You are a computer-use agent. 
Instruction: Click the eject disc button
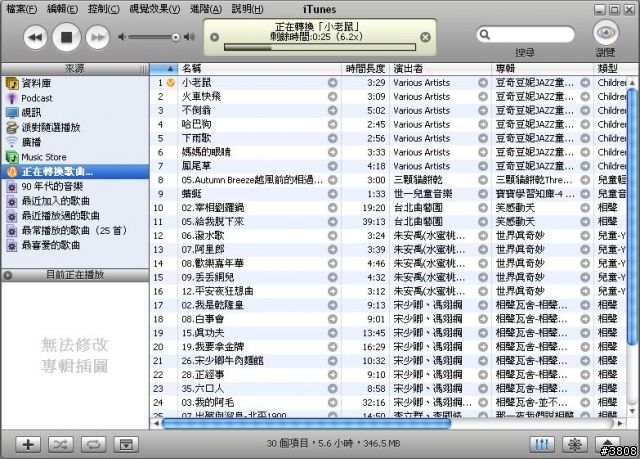point(607,443)
